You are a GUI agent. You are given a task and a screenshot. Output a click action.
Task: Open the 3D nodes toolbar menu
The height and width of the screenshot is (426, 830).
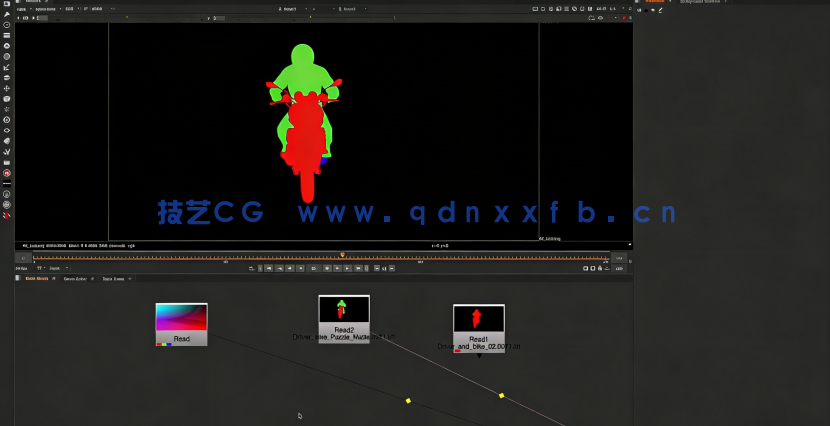[7, 99]
